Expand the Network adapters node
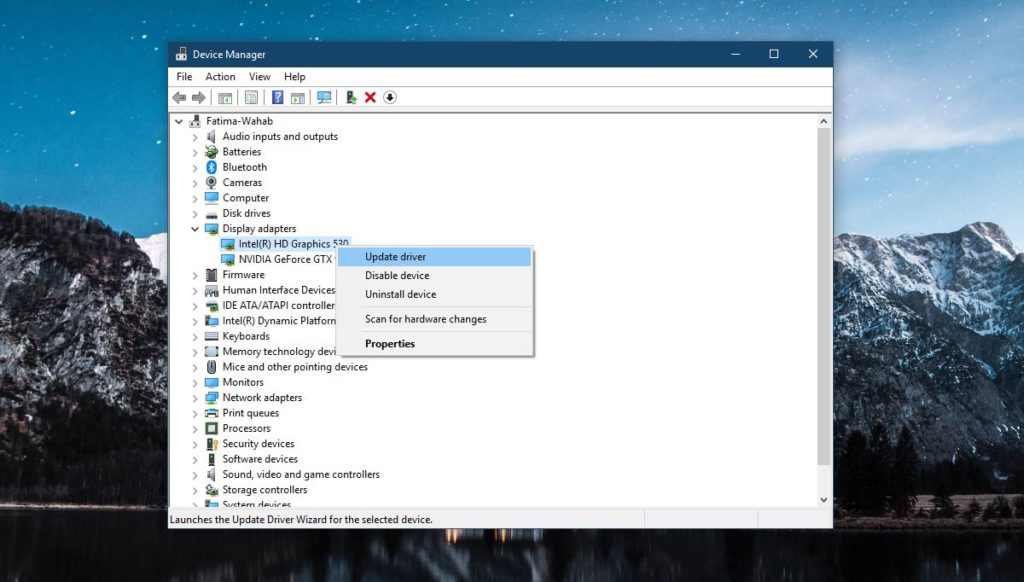The height and width of the screenshot is (582, 1024). (x=196, y=397)
